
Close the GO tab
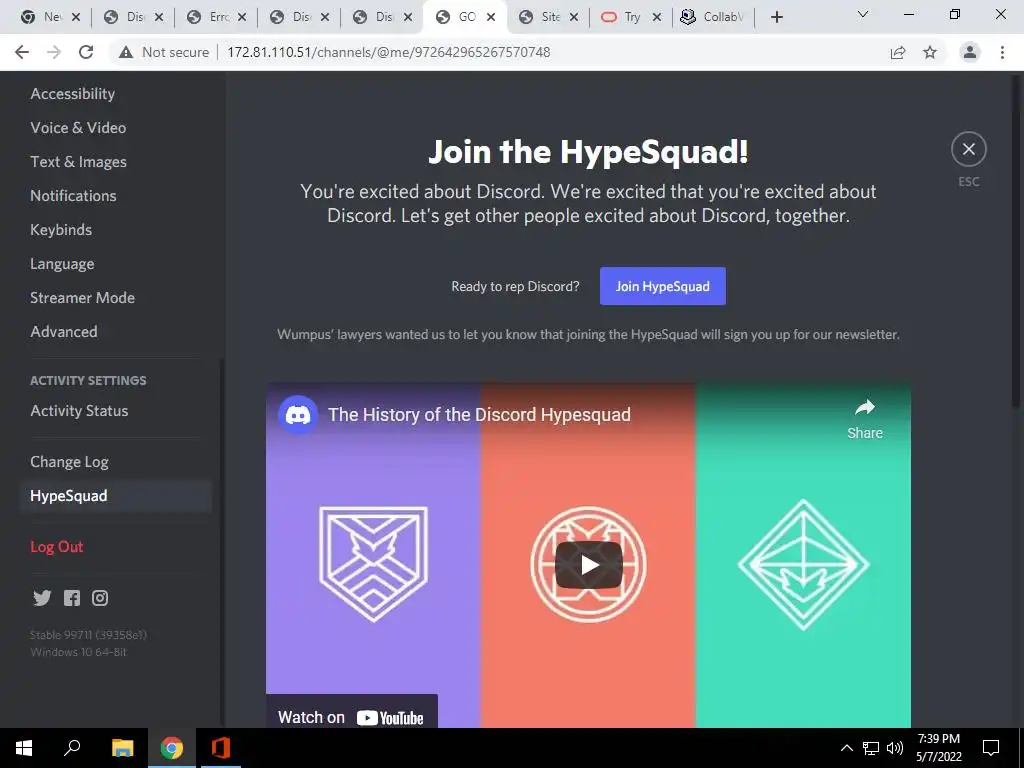point(491,17)
